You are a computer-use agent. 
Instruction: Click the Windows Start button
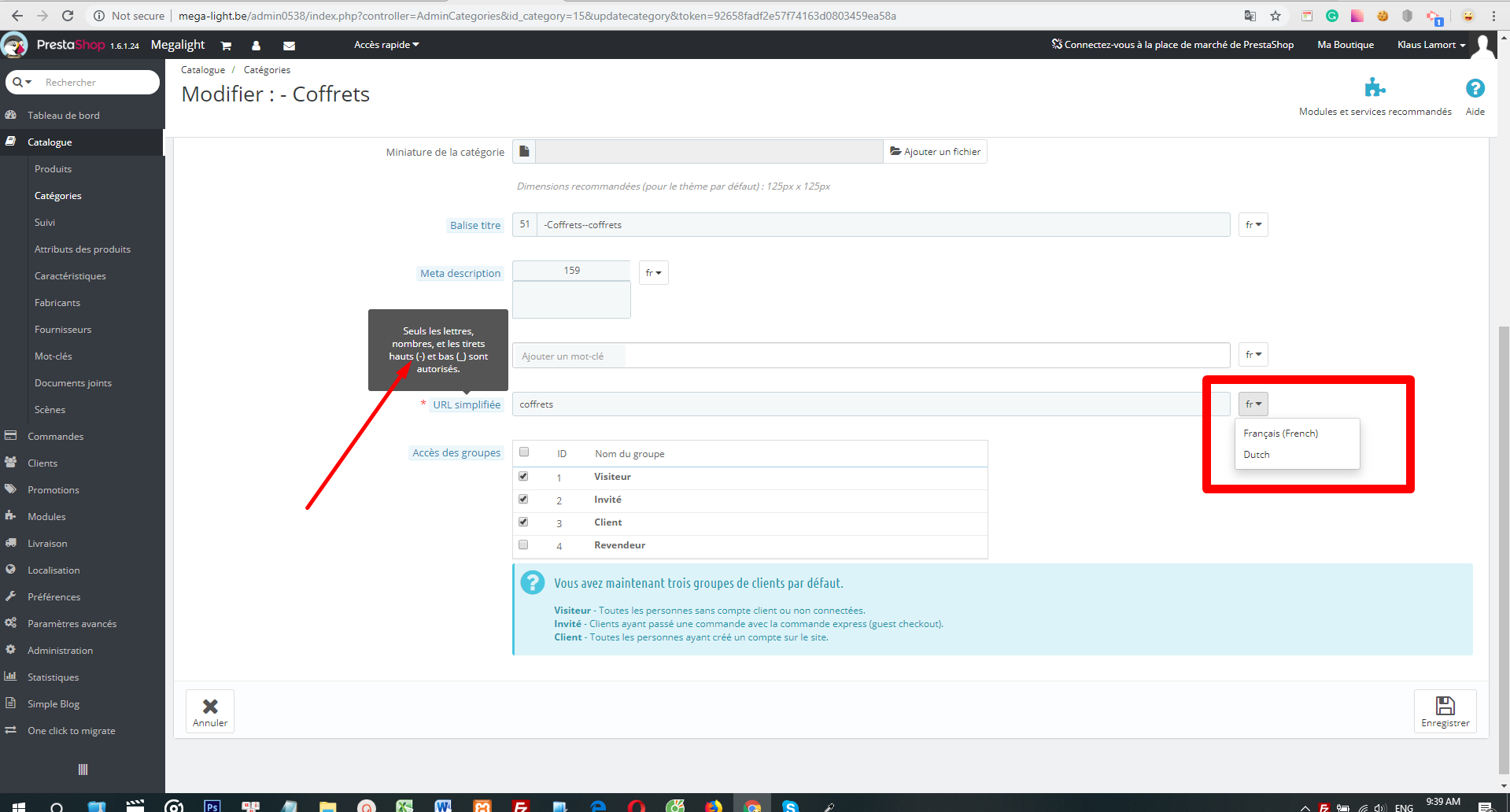coord(19,806)
